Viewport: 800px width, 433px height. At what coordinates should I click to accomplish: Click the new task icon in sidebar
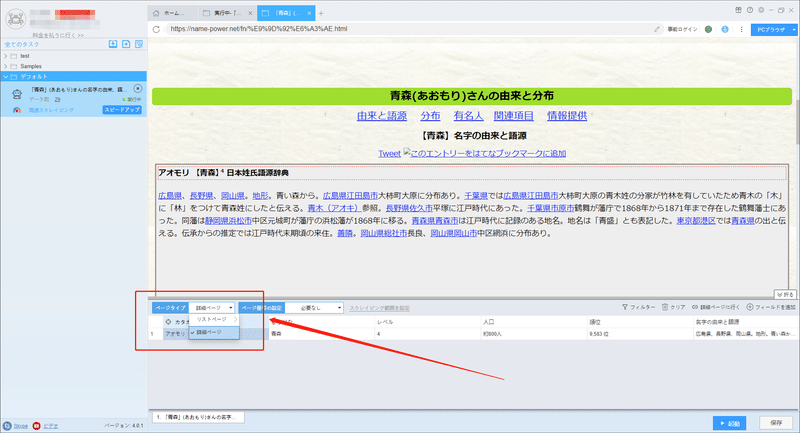point(126,44)
